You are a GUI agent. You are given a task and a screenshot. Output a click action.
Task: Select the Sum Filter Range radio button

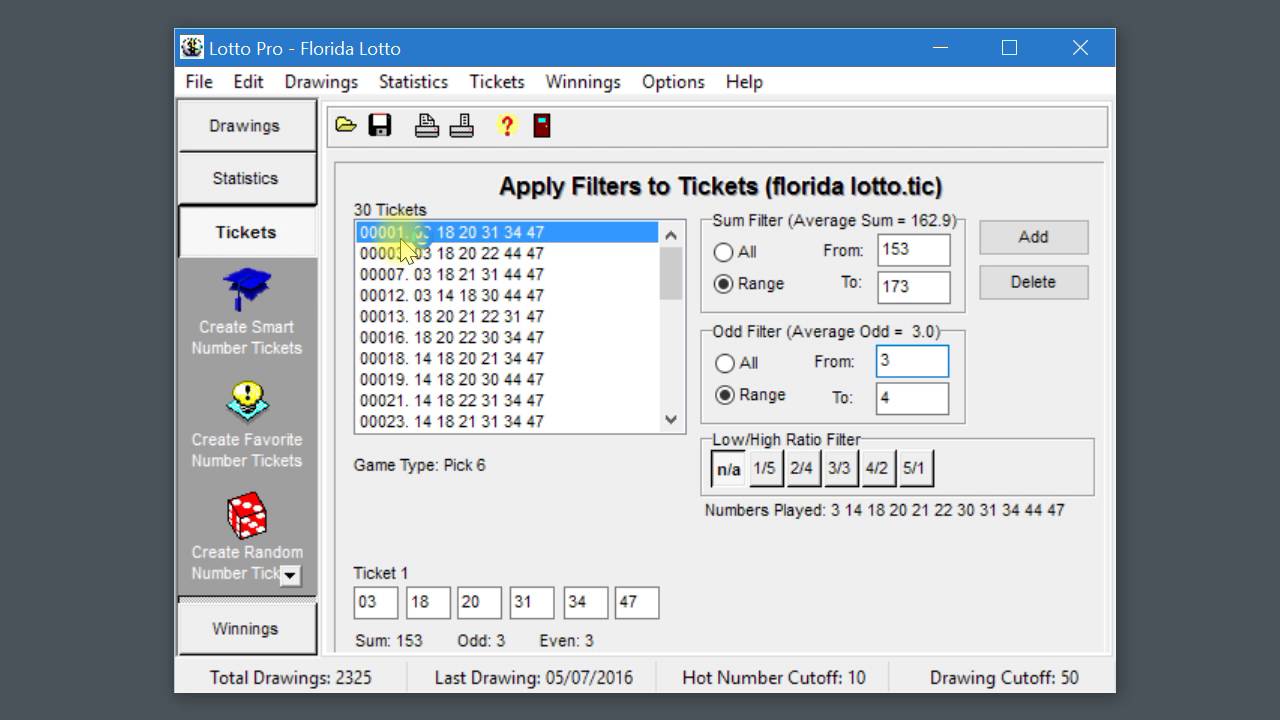pos(723,284)
